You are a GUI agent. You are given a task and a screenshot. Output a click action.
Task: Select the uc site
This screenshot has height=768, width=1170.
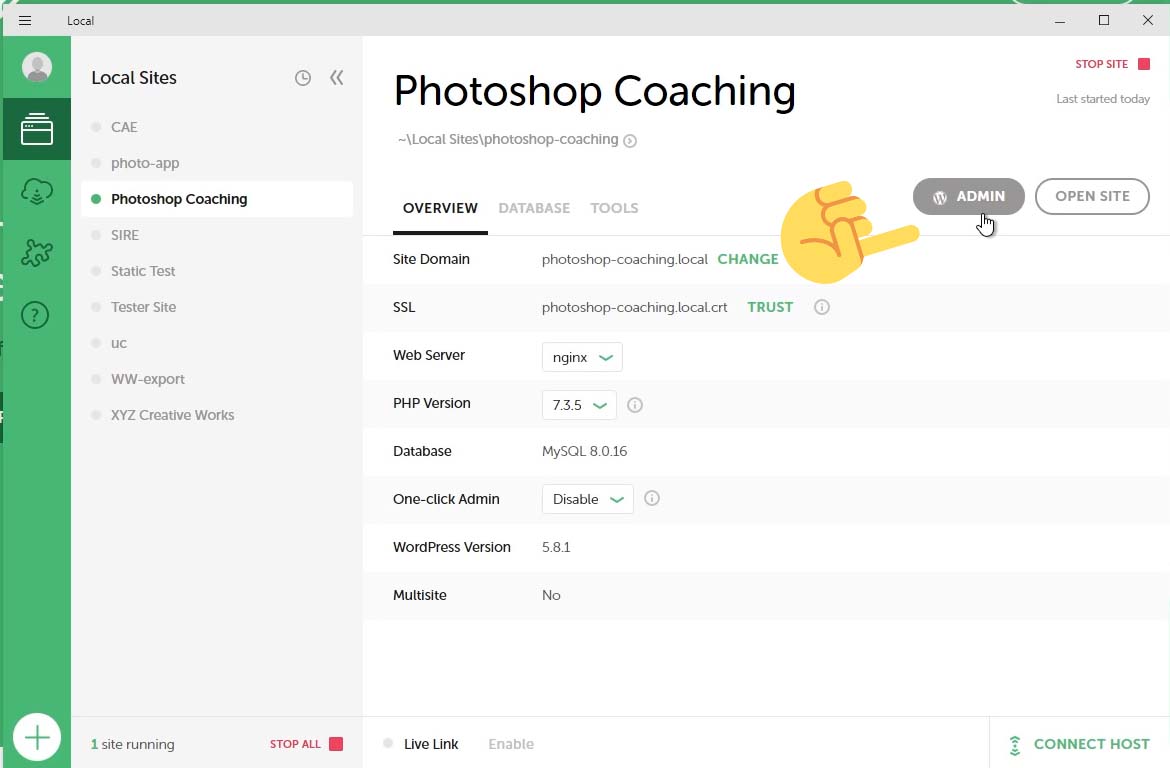tap(216, 343)
